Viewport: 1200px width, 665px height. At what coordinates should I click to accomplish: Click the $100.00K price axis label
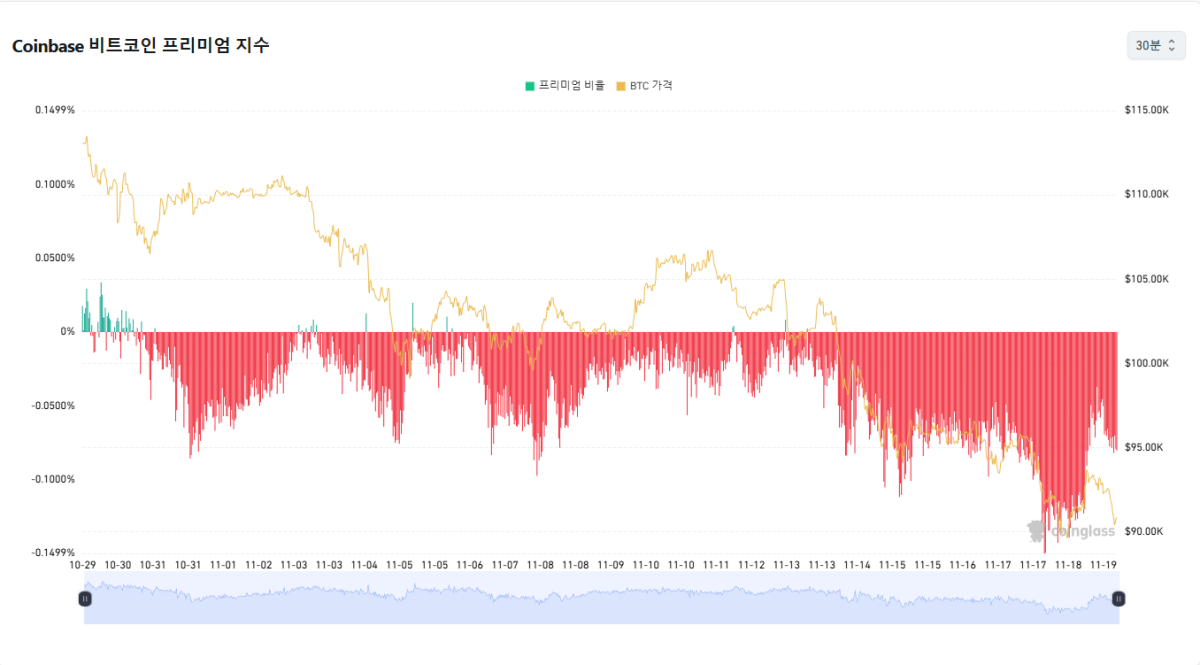1146,363
